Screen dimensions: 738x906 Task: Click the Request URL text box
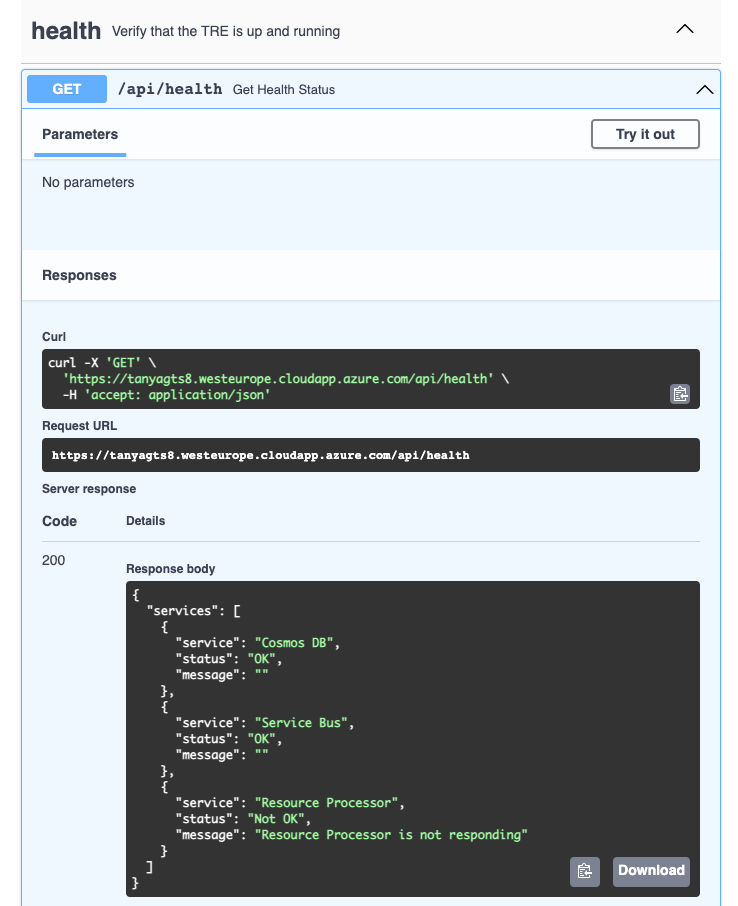[x=260, y=455]
